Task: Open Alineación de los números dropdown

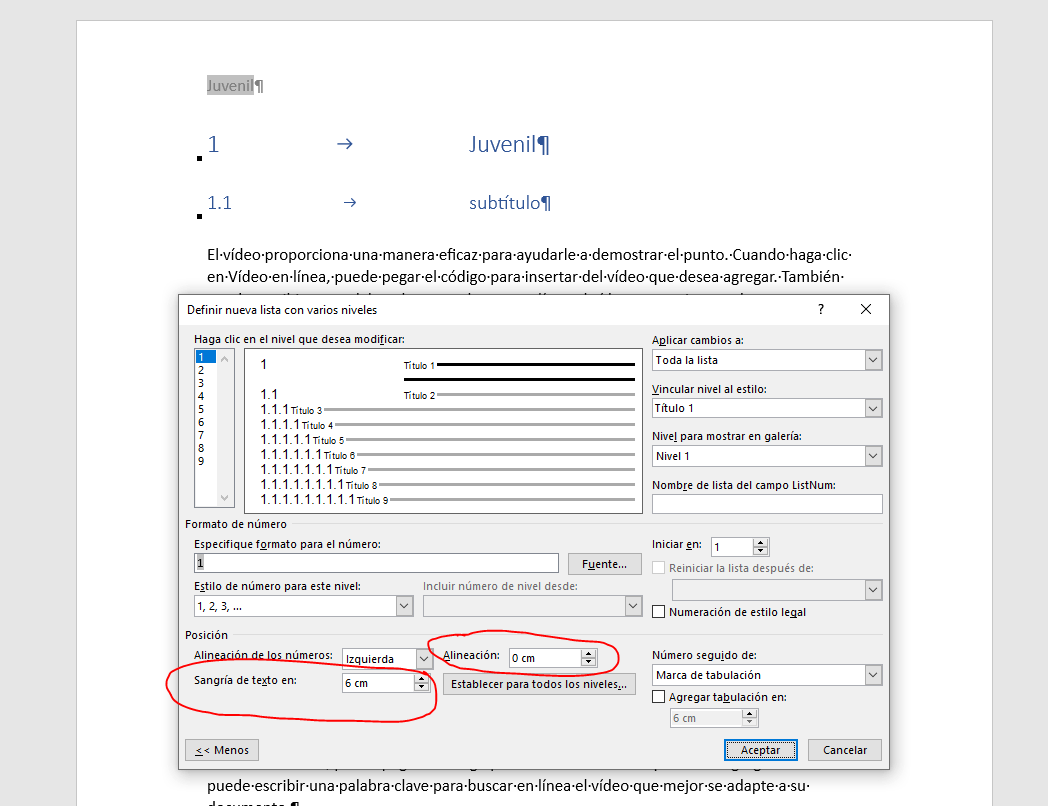Action: click(x=424, y=659)
